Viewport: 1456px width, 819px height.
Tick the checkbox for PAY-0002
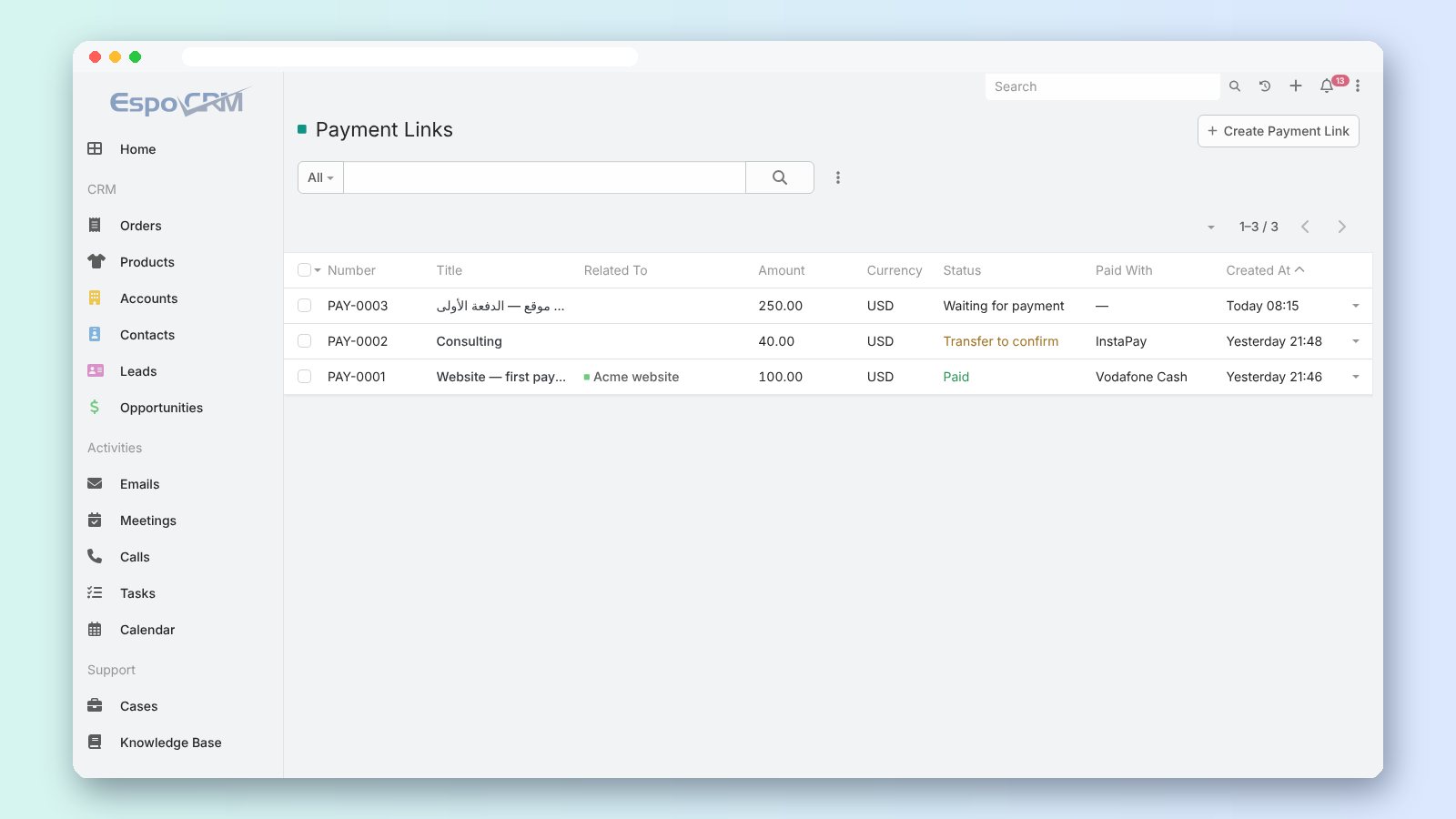point(305,341)
